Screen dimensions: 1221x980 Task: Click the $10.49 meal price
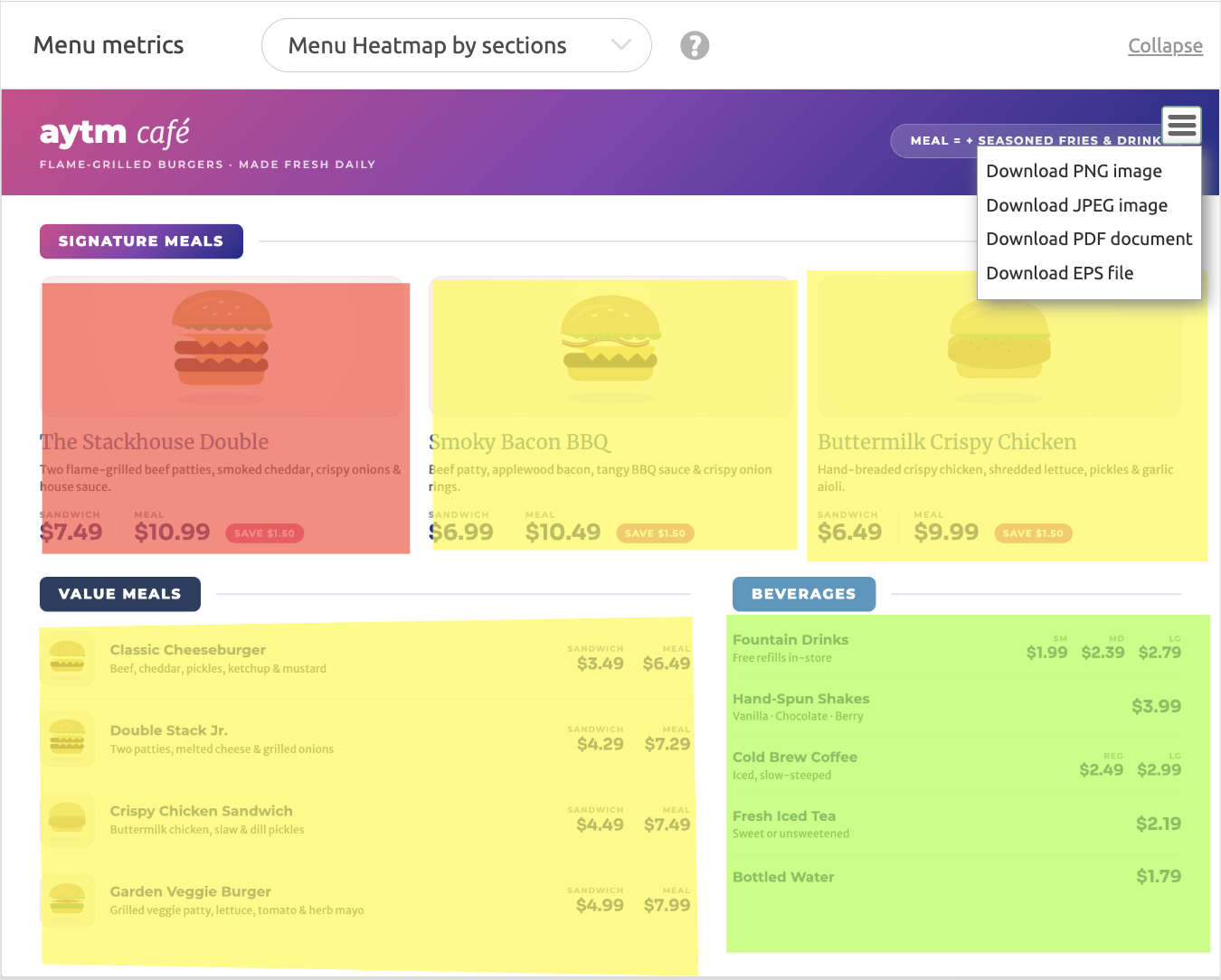563,532
